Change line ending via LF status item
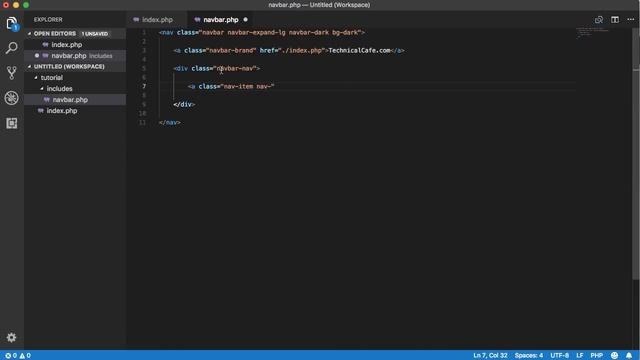 [x=580, y=356]
